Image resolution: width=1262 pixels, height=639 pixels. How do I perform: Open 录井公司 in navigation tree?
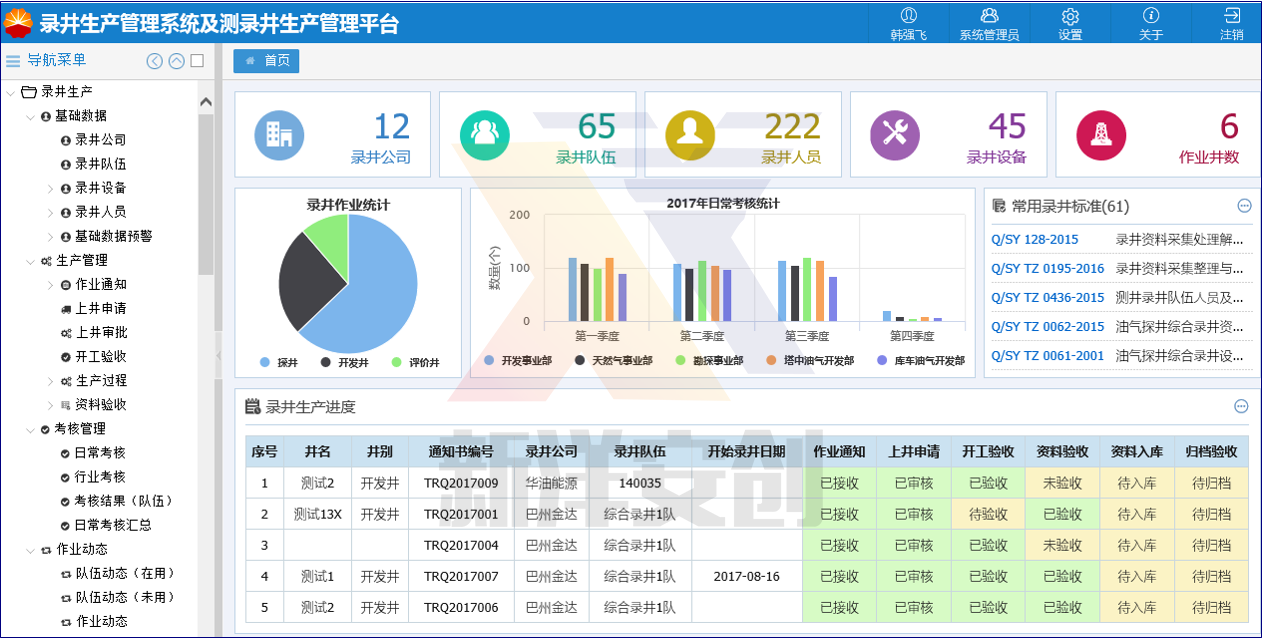[x=100, y=140]
